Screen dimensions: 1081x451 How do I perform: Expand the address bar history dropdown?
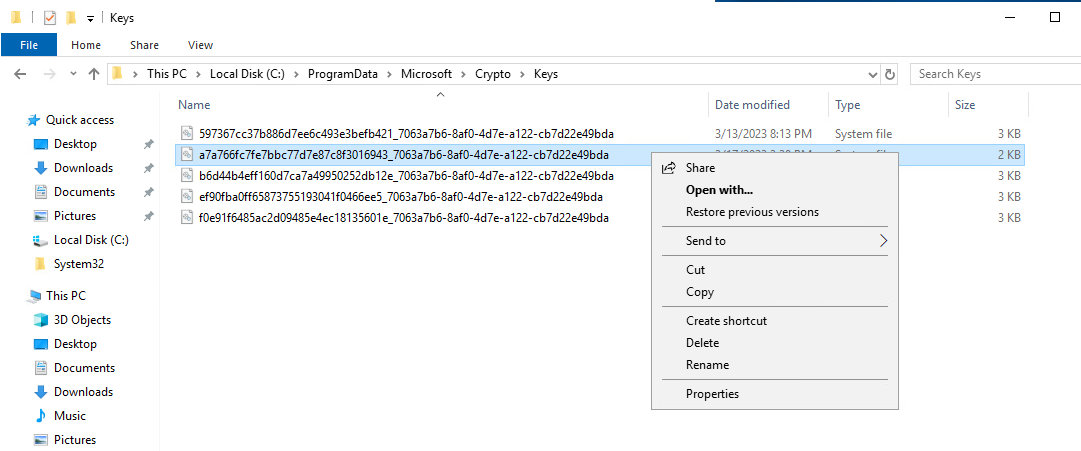tap(873, 74)
